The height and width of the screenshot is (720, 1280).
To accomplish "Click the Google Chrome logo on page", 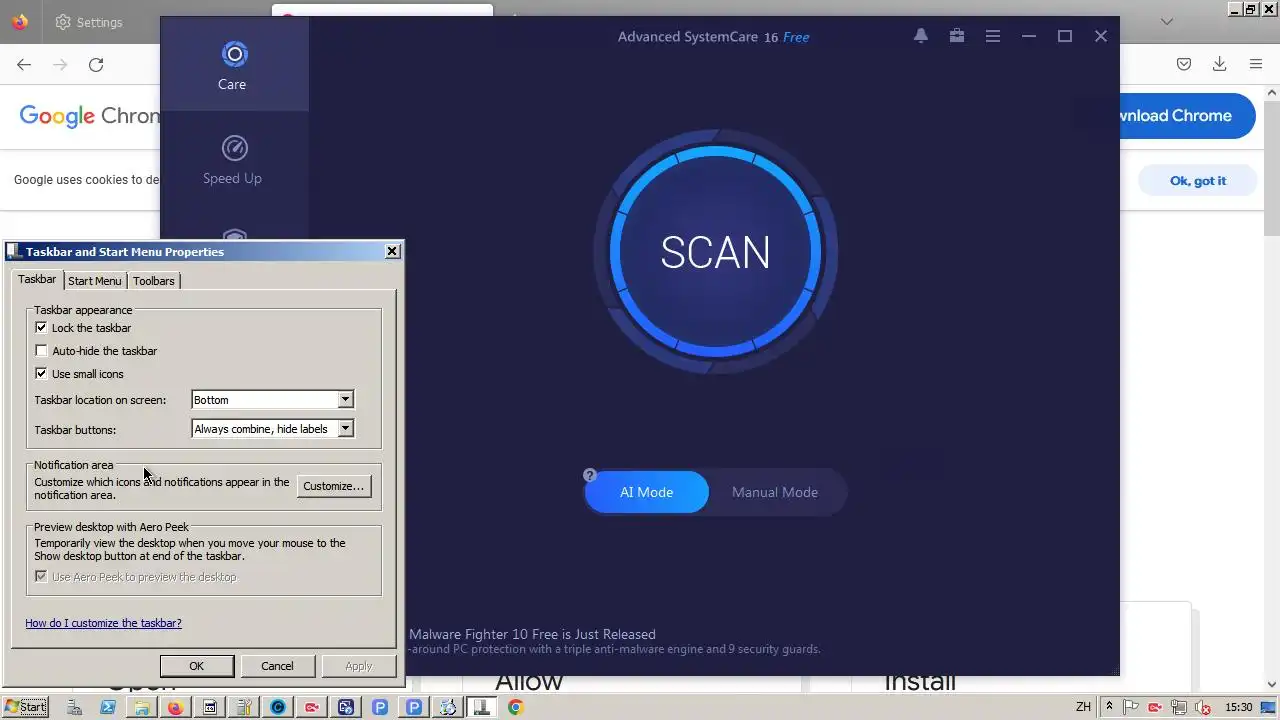I will tap(89, 116).
